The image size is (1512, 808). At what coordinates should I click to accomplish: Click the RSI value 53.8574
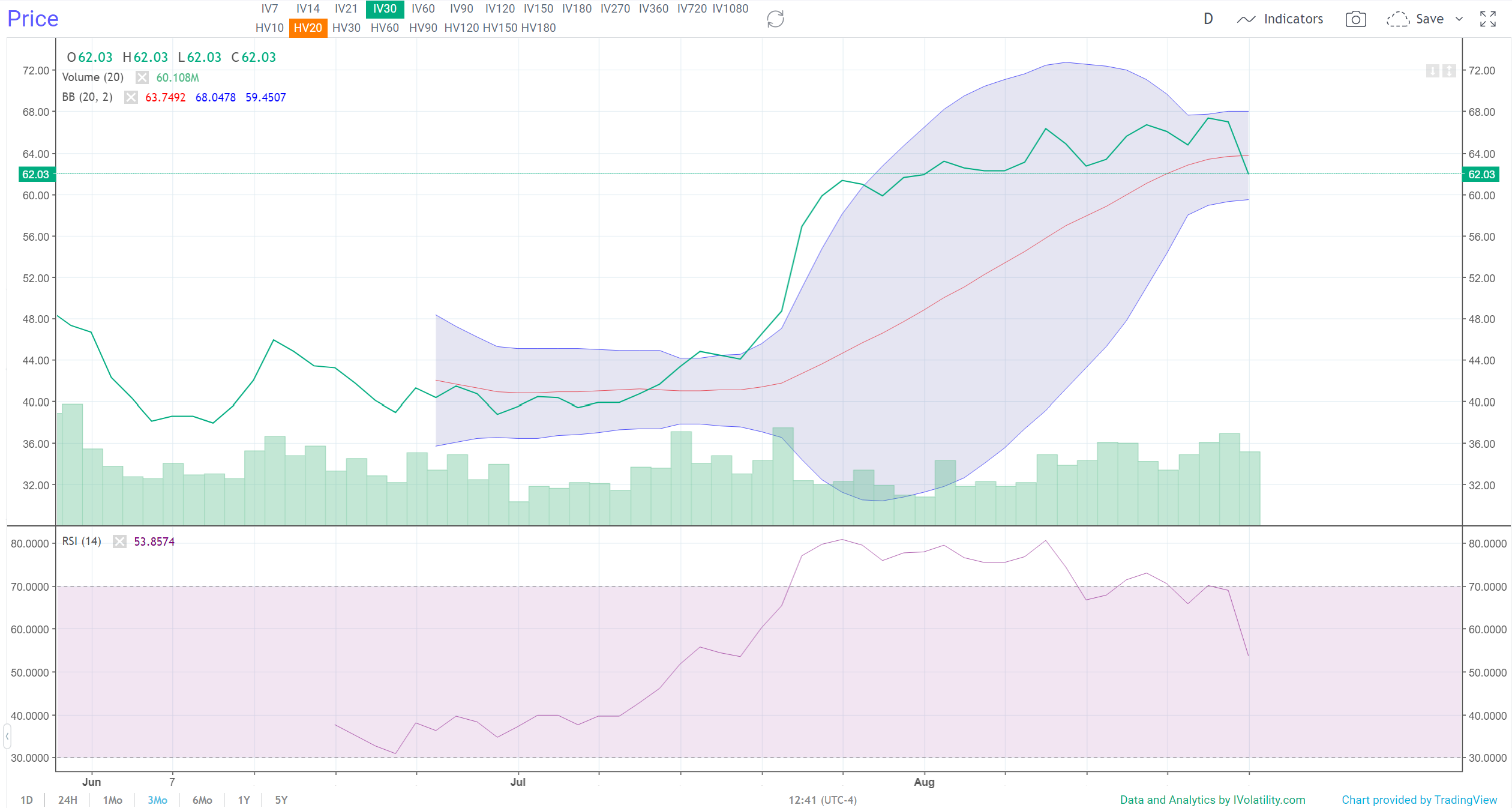(x=154, y=542)
